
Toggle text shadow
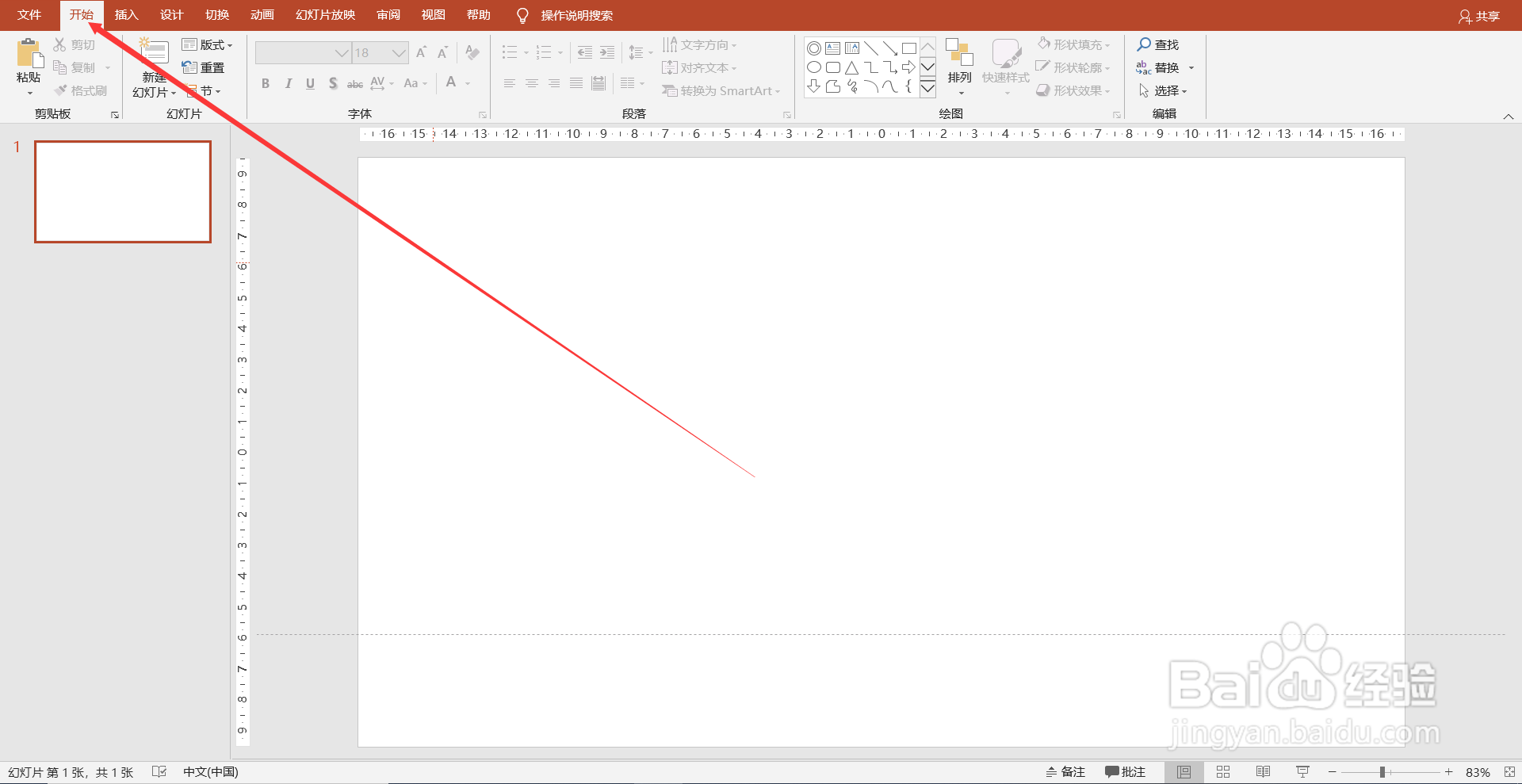click(333, 83)
